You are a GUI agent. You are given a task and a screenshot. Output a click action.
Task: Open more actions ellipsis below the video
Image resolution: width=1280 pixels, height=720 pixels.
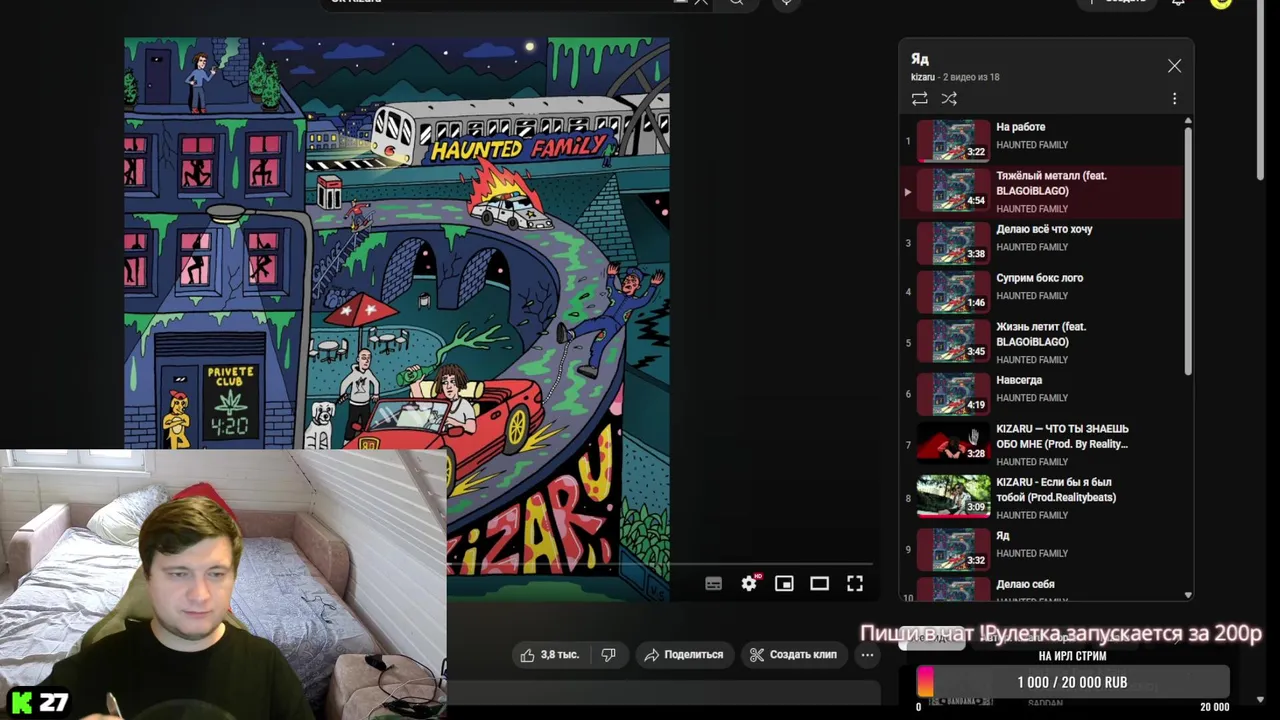867,654
